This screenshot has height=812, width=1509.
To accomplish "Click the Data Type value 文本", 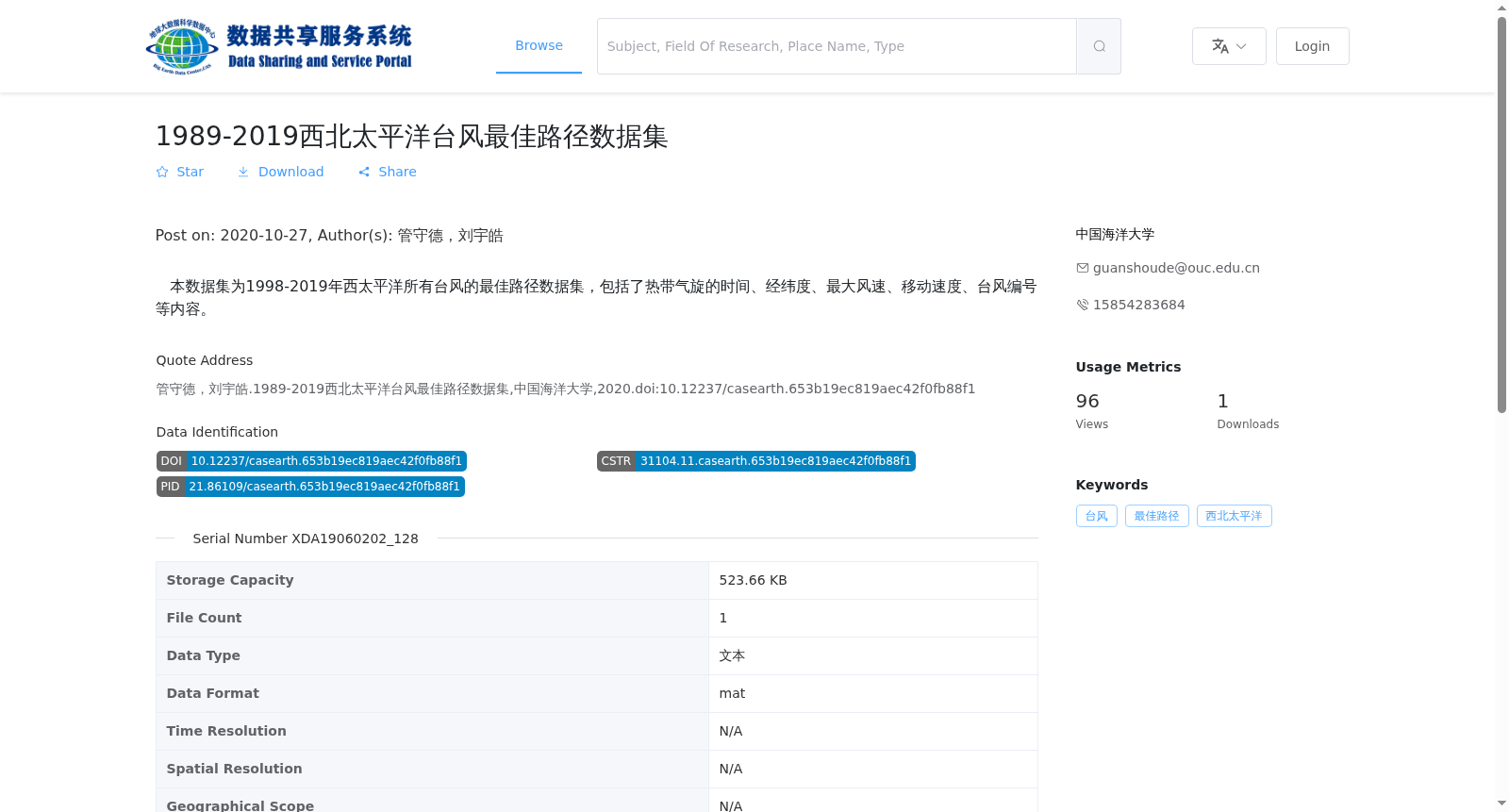I will pos(732,655).
